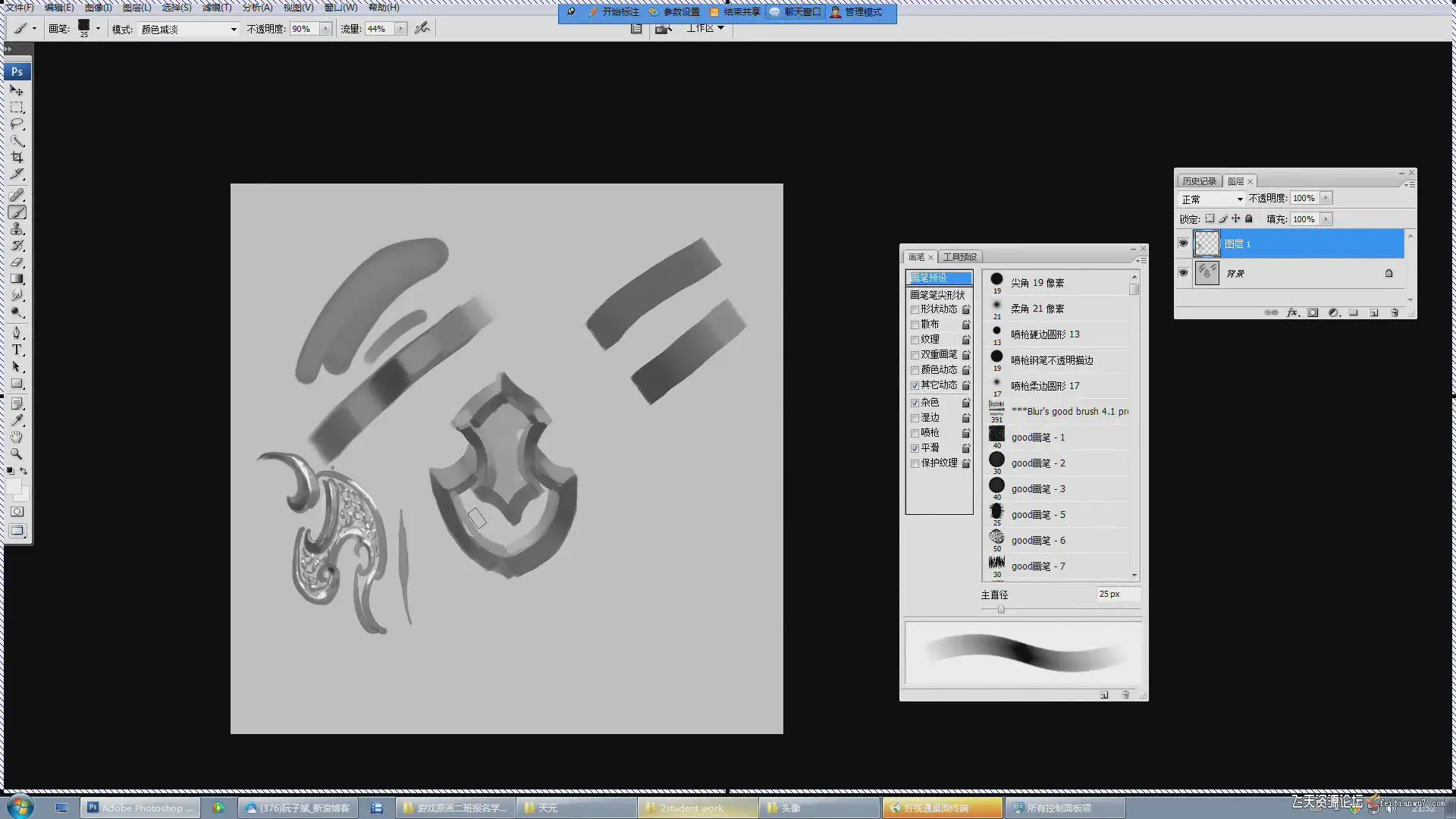Select the Crop tool
Viewport: 1456px width, 819px height.
point(17,158)
